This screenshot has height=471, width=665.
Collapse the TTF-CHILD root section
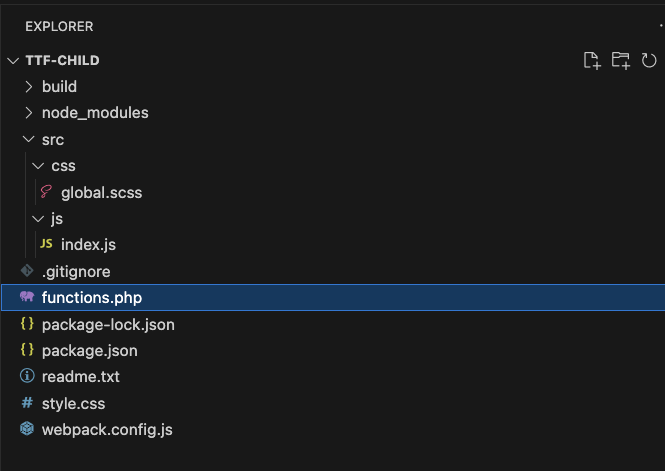point(13,60)
